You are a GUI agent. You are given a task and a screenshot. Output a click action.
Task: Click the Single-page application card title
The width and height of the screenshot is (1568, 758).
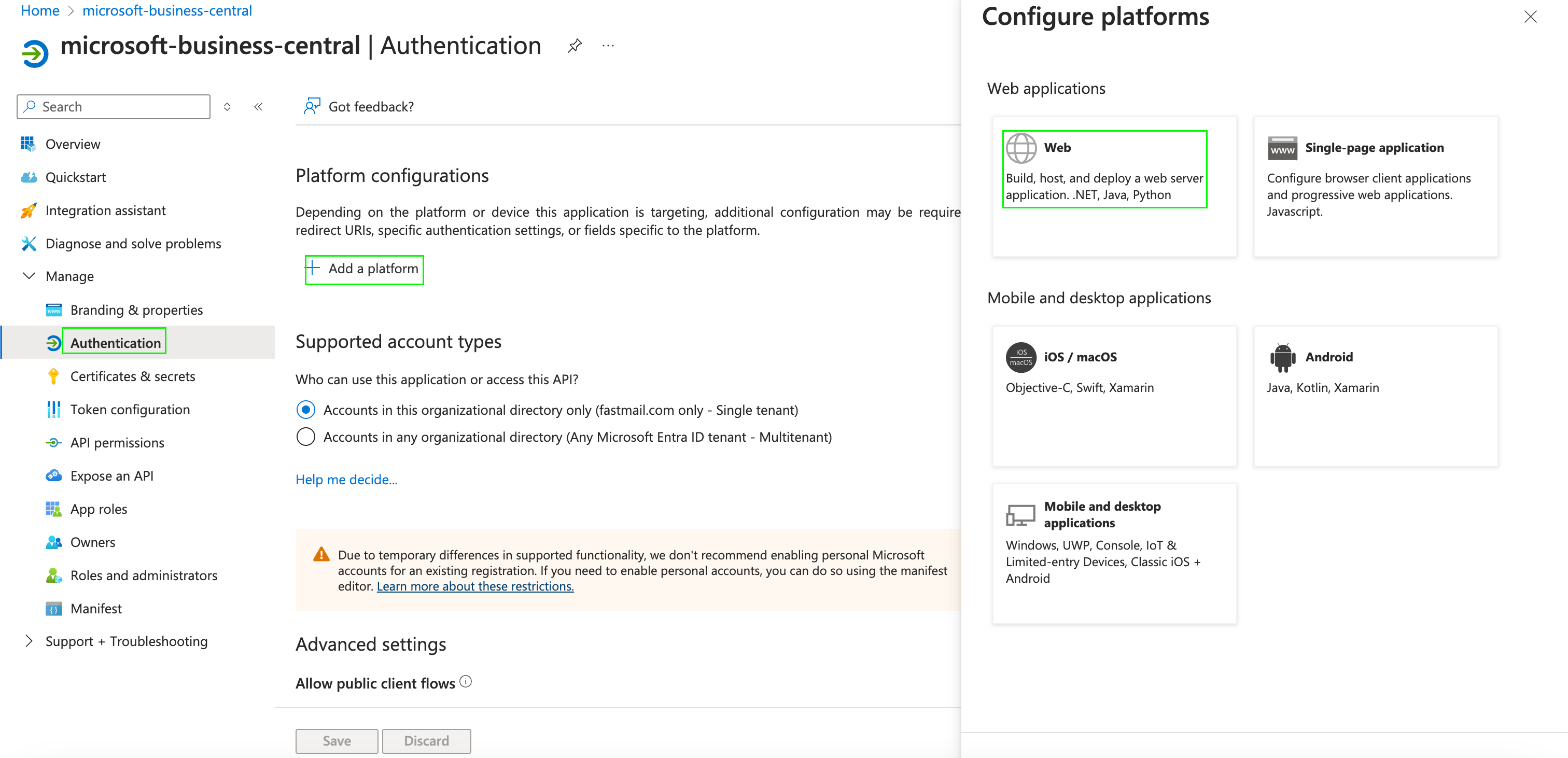1374,148
